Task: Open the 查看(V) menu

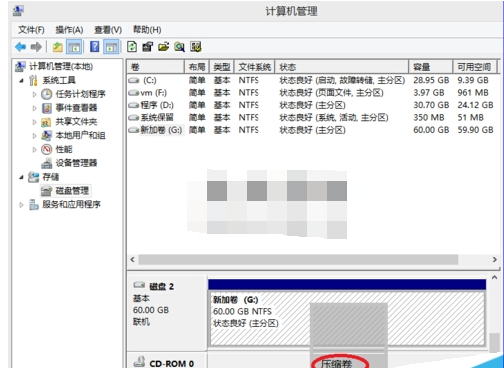Action: tap(108, 30)
